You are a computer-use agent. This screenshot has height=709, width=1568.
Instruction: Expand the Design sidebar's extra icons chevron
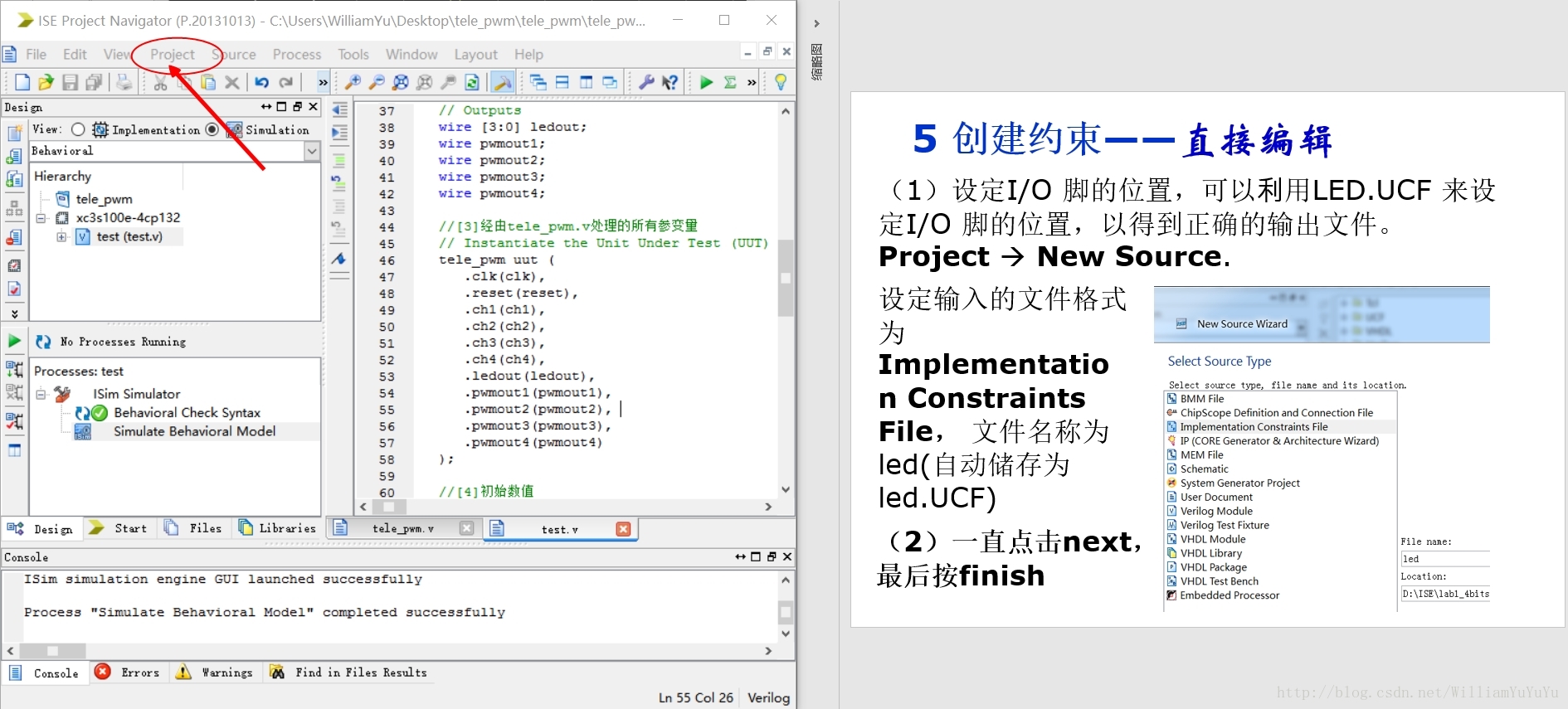click(x=14, y=313)
